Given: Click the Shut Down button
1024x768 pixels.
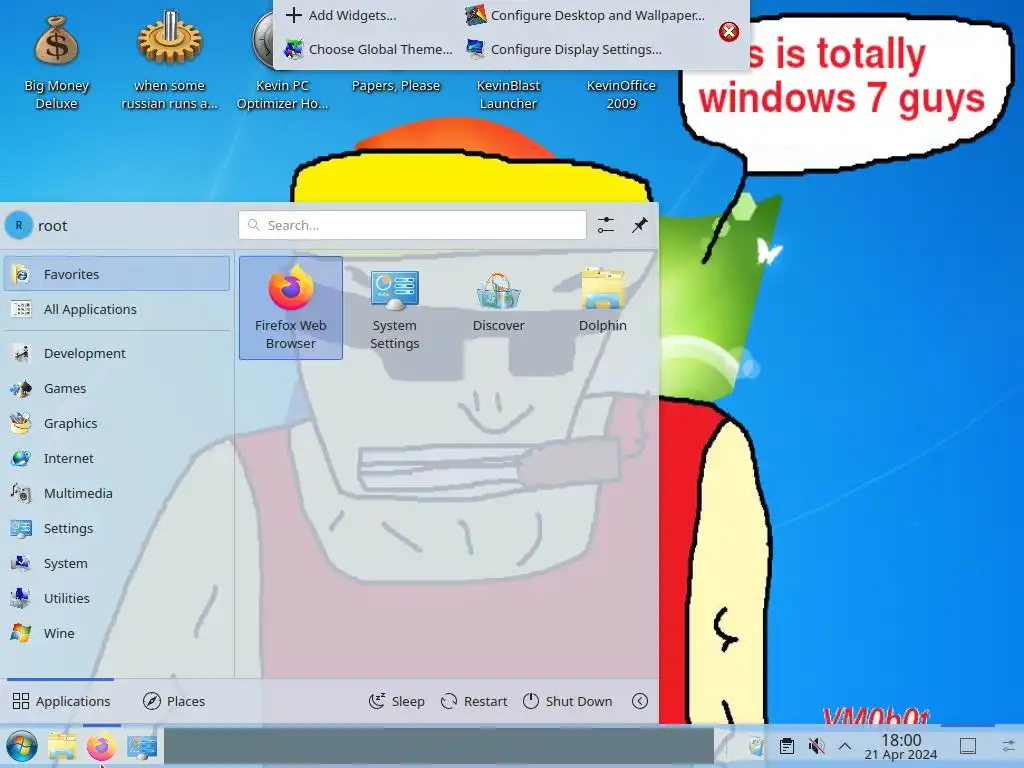Looking at the screenshot, I should coord(567,701).
